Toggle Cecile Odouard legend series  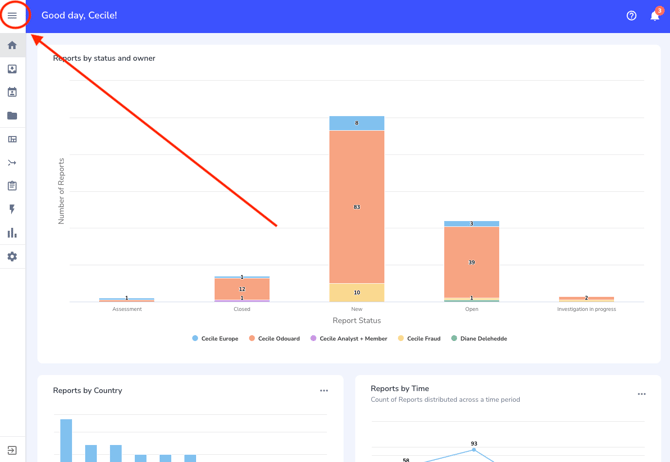point(274,339)
